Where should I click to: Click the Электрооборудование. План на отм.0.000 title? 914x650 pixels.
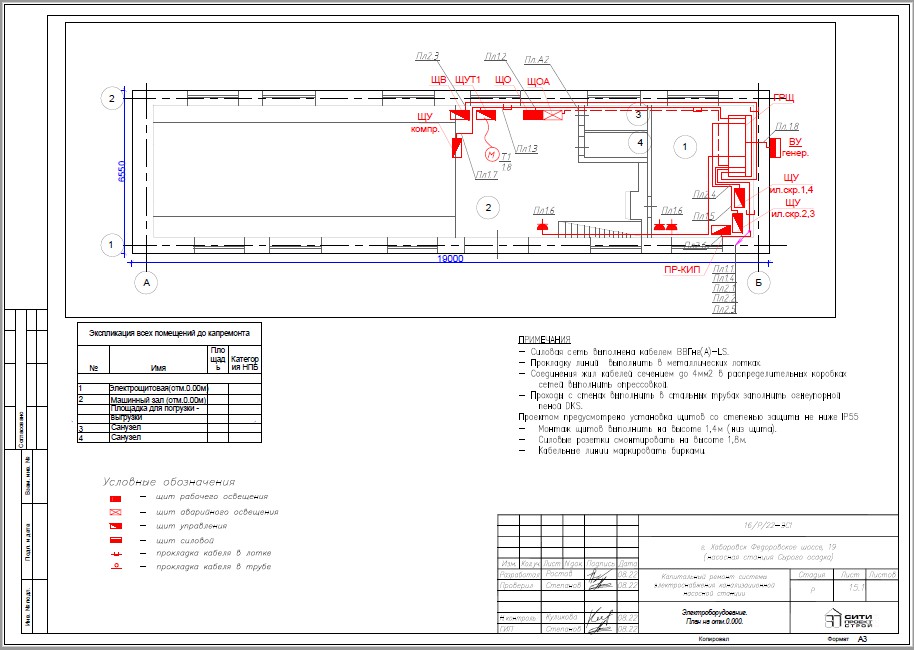pos(714,617)
